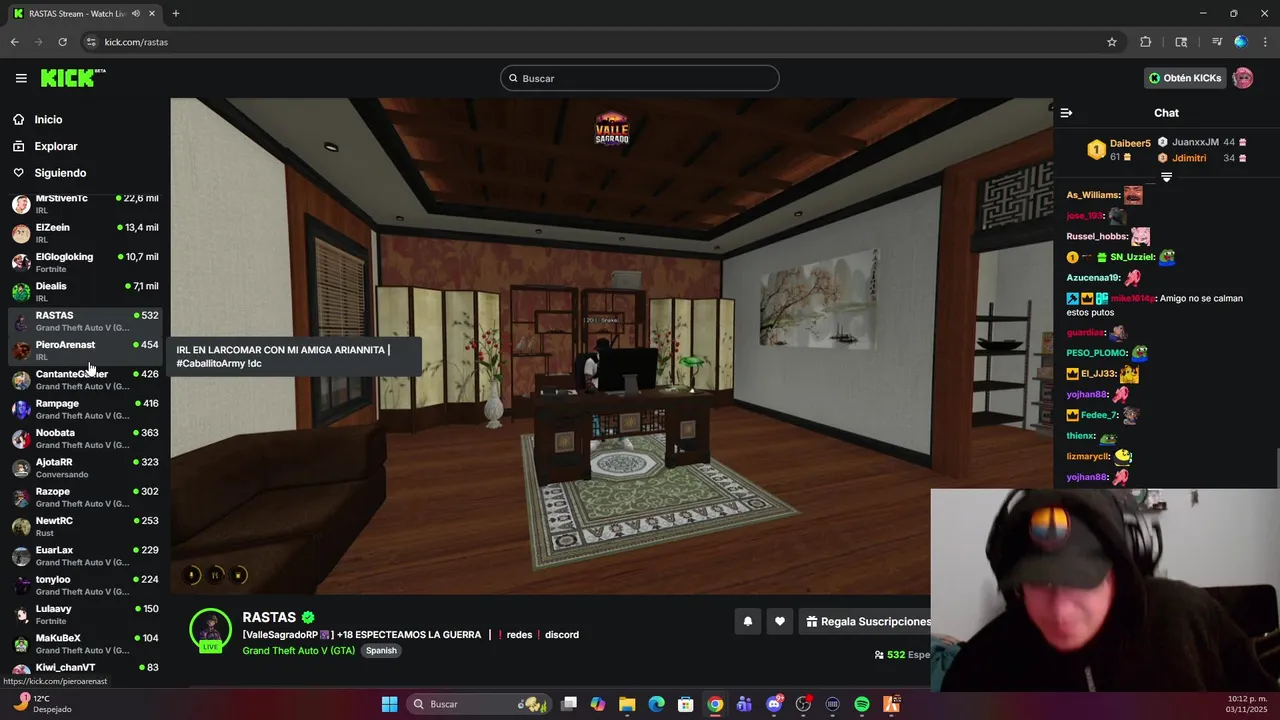Click username lizmarycll in chat
This screenshot has height=720, width=1280.
pyautogui.click(x=1088, y=456)
